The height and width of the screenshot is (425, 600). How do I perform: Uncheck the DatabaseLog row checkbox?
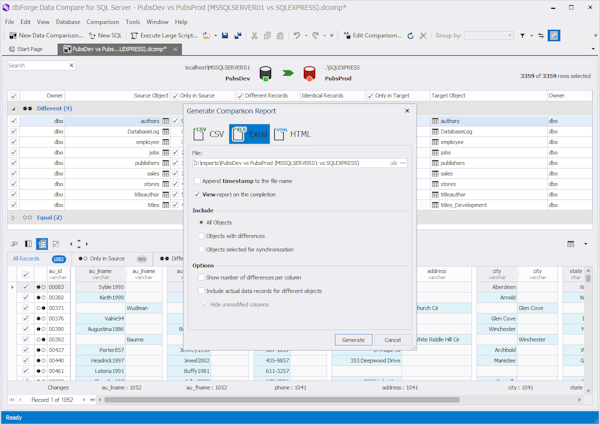coord(14,131)
